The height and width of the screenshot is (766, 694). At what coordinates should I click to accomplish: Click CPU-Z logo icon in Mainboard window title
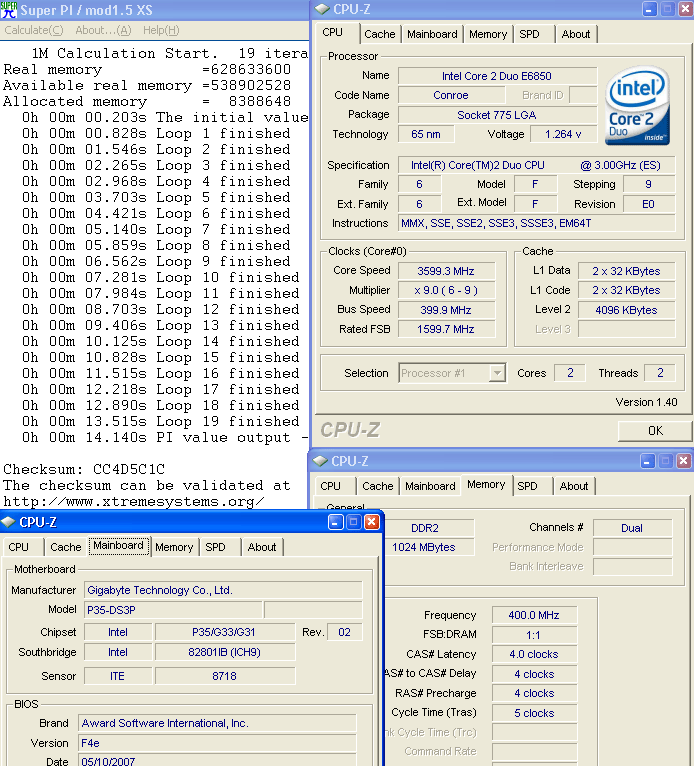pos(8,522)
